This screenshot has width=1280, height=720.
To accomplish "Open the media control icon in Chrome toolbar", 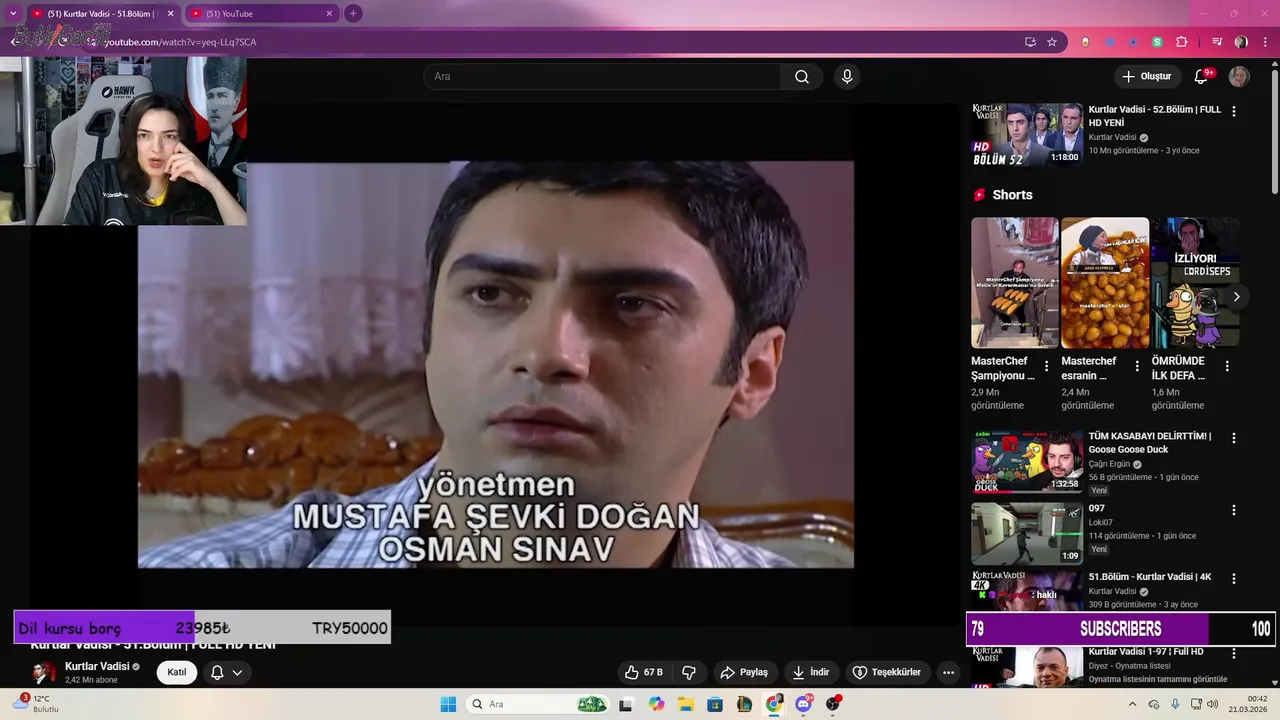I will (1217, 42).
